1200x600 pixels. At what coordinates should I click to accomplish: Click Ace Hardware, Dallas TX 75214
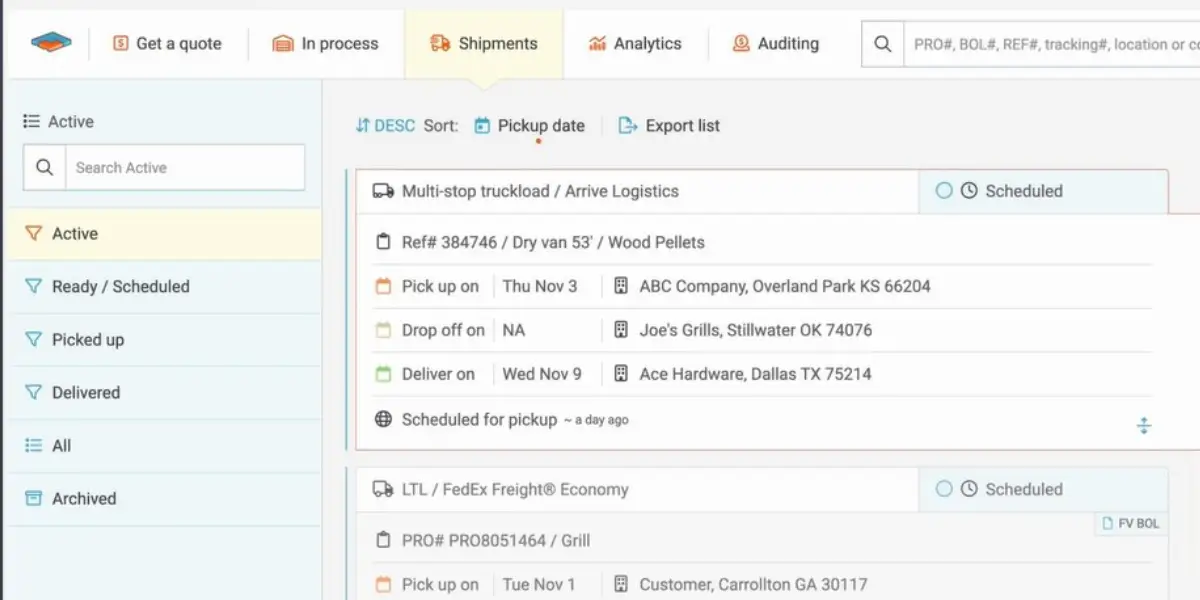756,374
